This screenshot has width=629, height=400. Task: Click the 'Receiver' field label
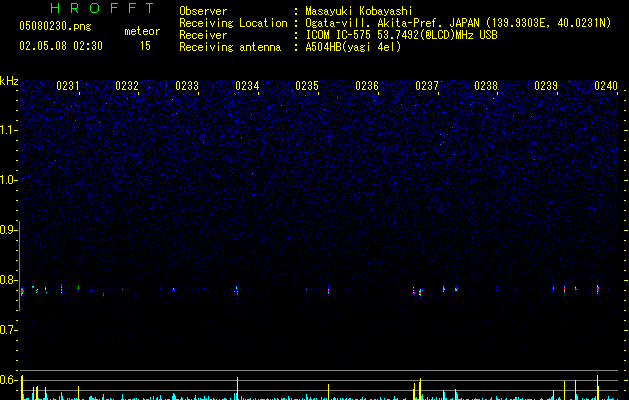203,35
